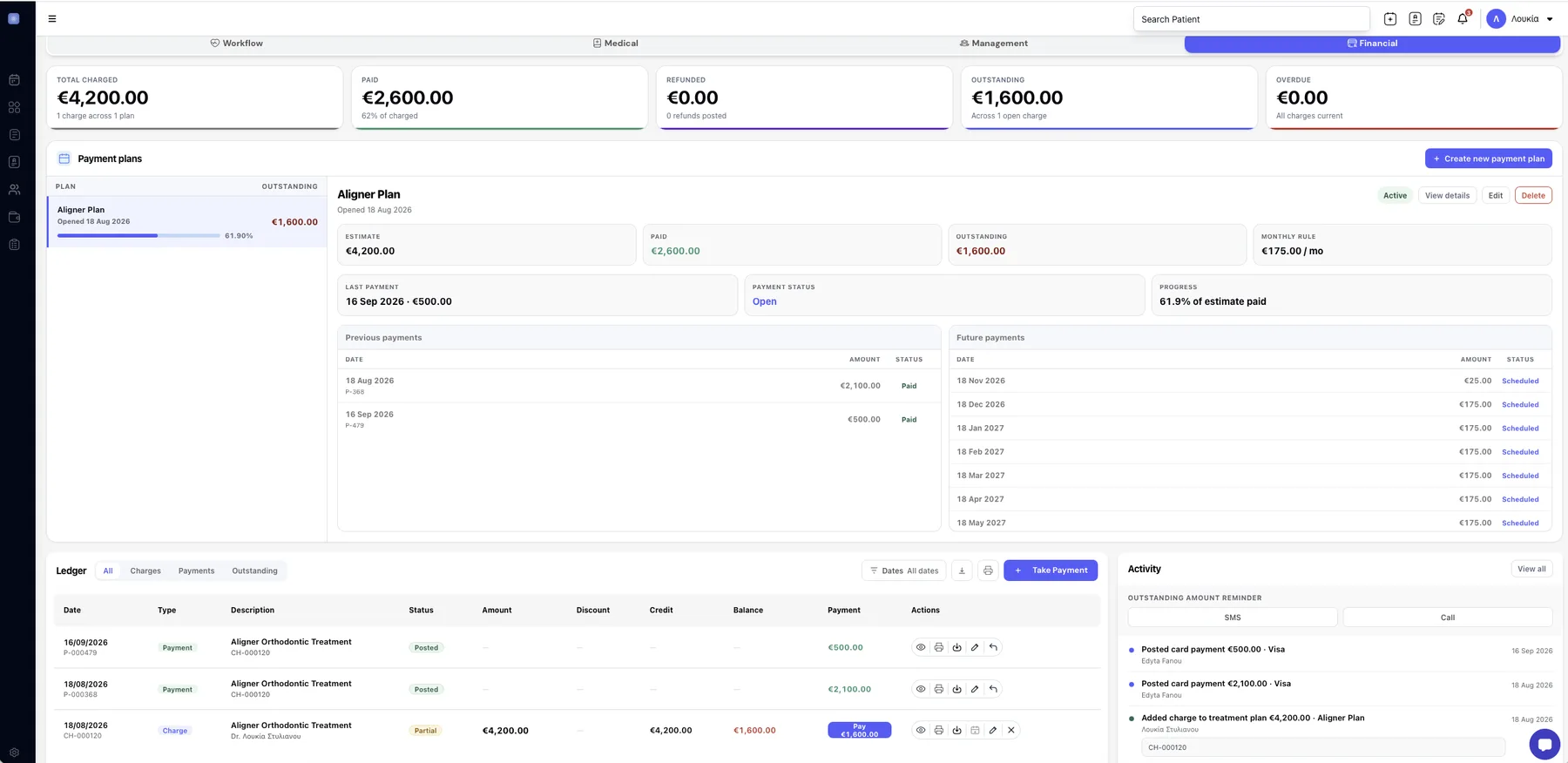Open the Λουκία user account dropdown
Viewport: 1568px width, 763px height.
[1521, 18]
